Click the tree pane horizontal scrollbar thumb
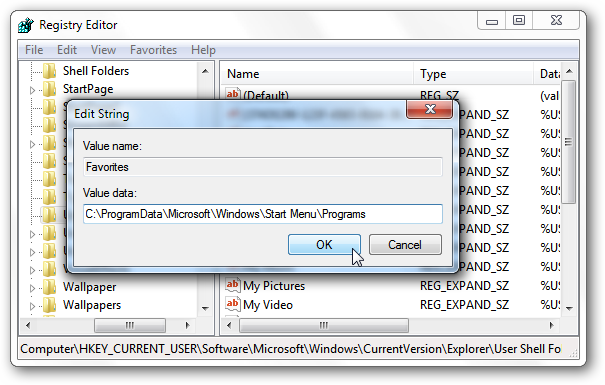This screenshot has height=385, width=605. 130,326
